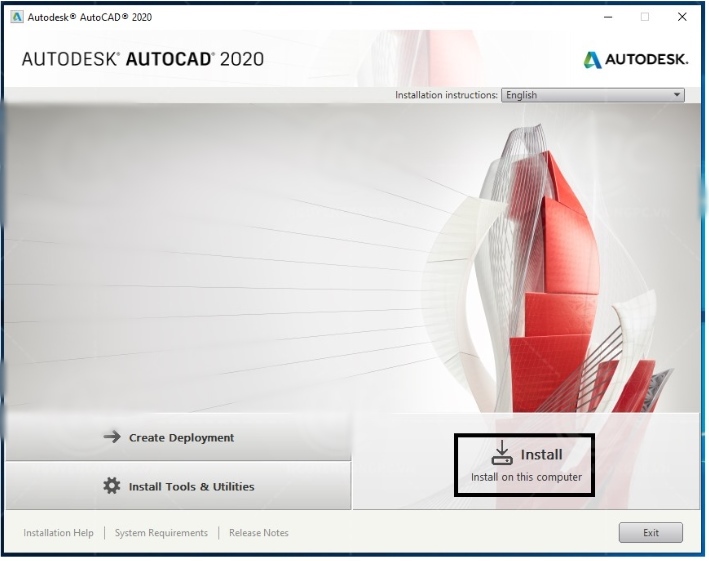
Task: Open the Installation instructions language dropdown
Action: [593, 95]
